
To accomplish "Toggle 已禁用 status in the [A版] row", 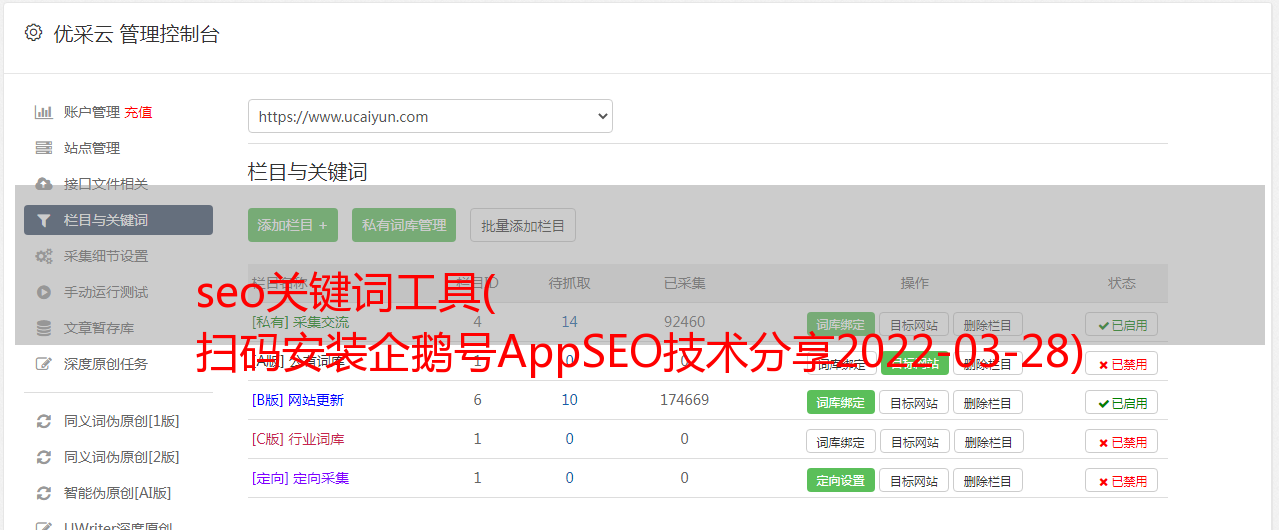I will [1122, 364].
